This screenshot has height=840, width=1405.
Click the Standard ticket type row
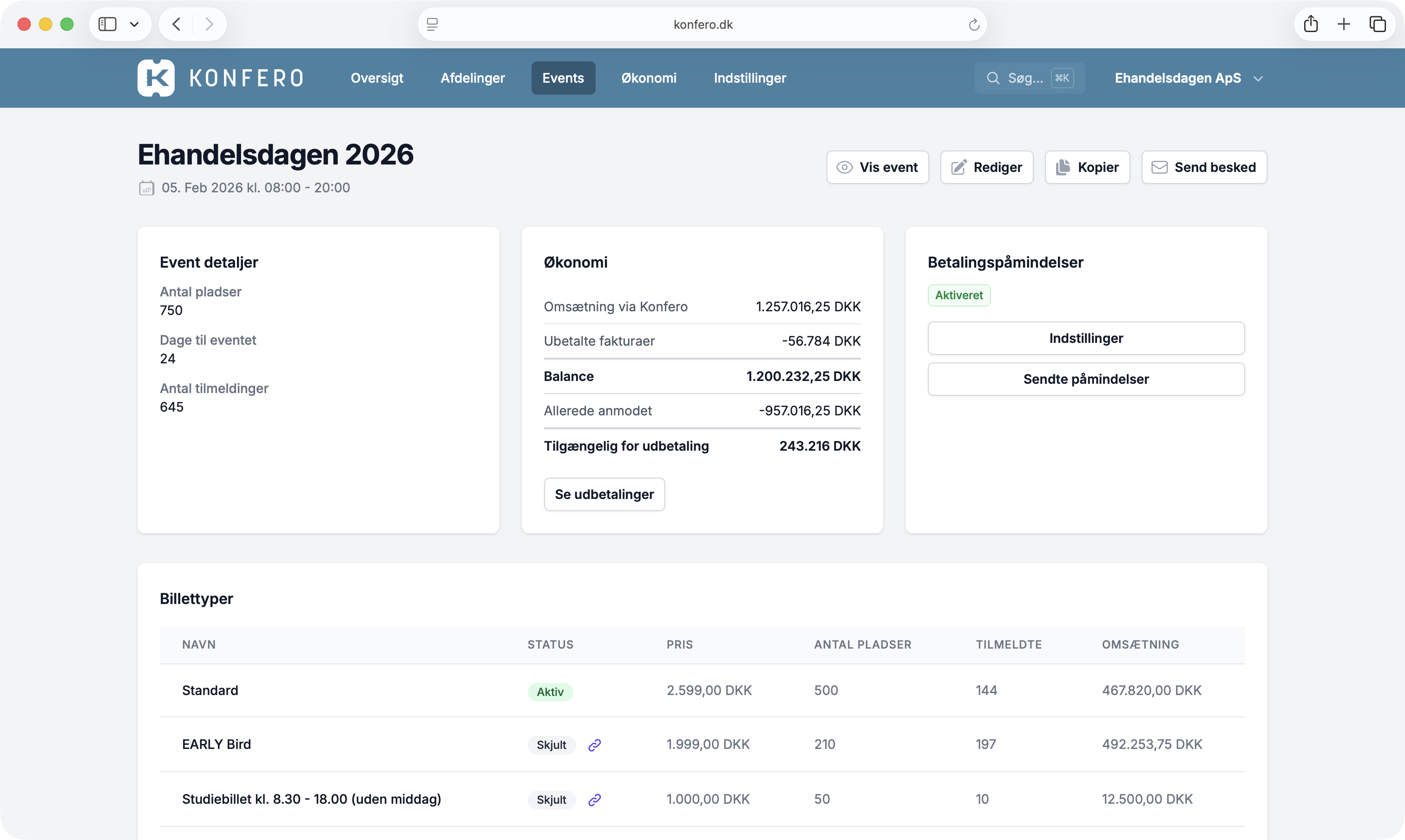(x=210, y=690)
